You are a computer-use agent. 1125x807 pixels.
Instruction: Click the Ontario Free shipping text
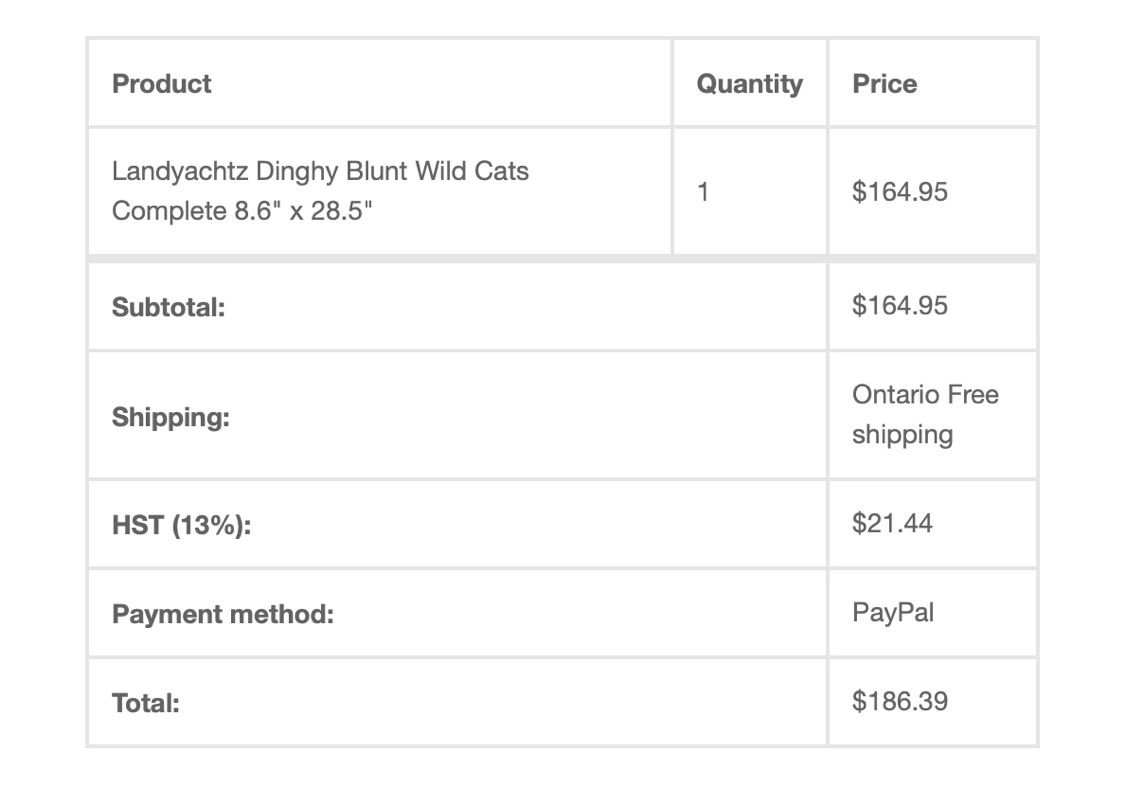coord(924,415)
